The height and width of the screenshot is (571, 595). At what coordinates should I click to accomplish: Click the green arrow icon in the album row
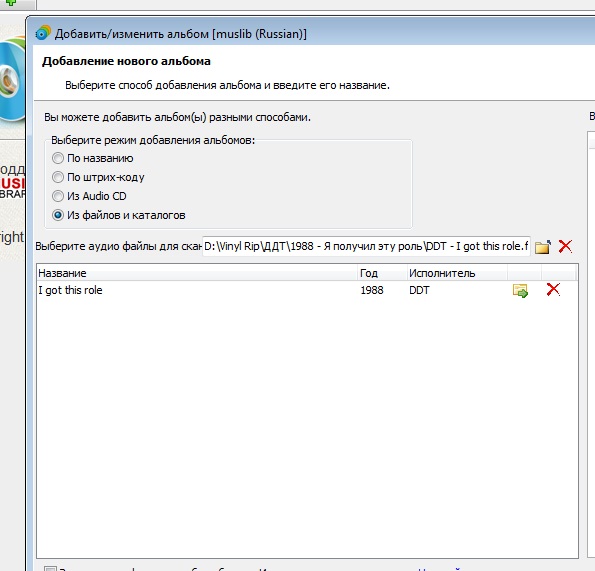coord(520,291)
